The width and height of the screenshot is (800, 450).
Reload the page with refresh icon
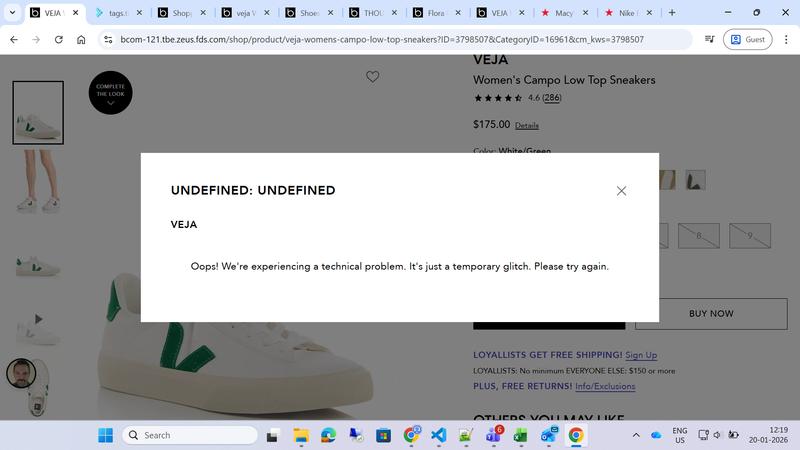[x=59, y=39]
